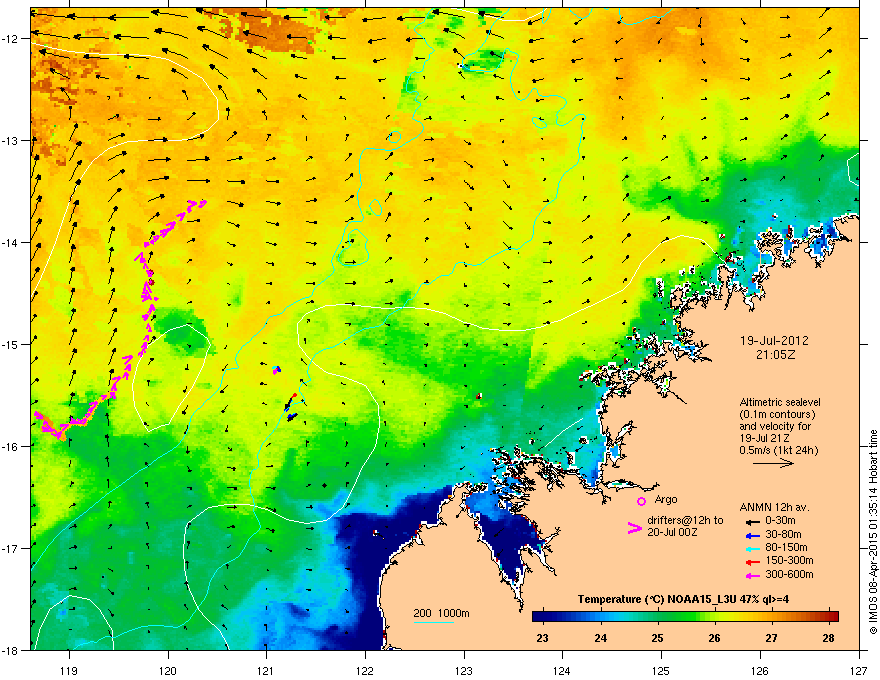Click the '0.5m/s (1kt 24h)' scale text
Image resolution: width=880 pixels, height=680 pixels.
pos(778,451)
